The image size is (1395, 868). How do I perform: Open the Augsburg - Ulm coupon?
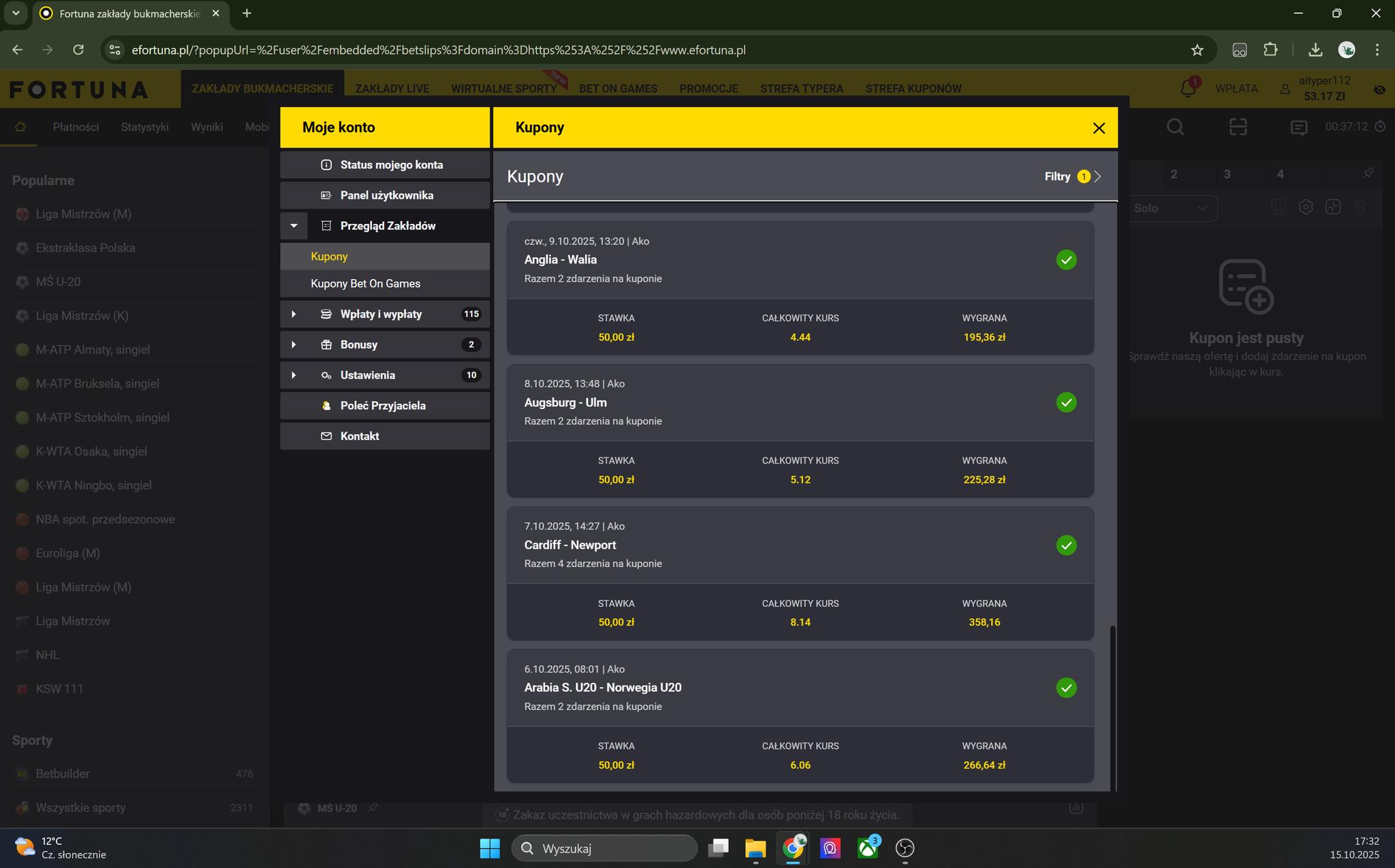coord(565,402)
